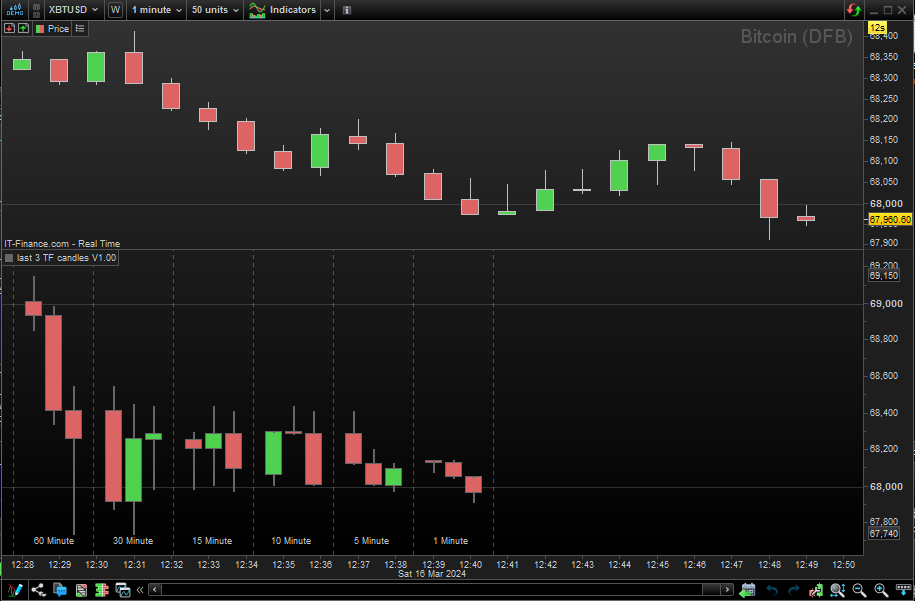Click the IT-Finance.com - Real Time text
915x601 pixels.
[62, 244]
